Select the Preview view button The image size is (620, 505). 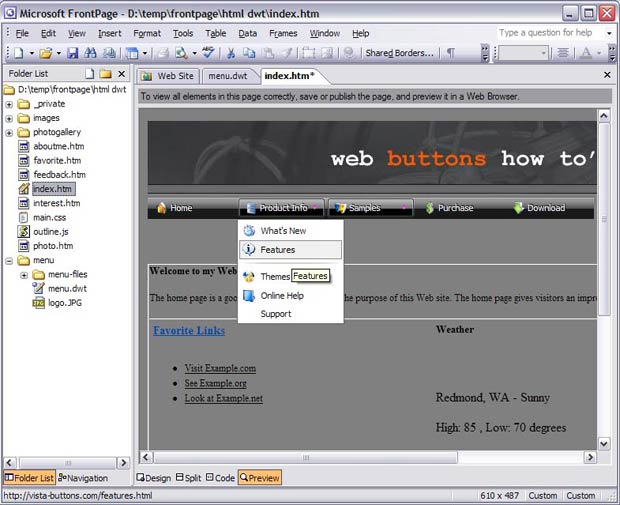click(x=260, y=478)
